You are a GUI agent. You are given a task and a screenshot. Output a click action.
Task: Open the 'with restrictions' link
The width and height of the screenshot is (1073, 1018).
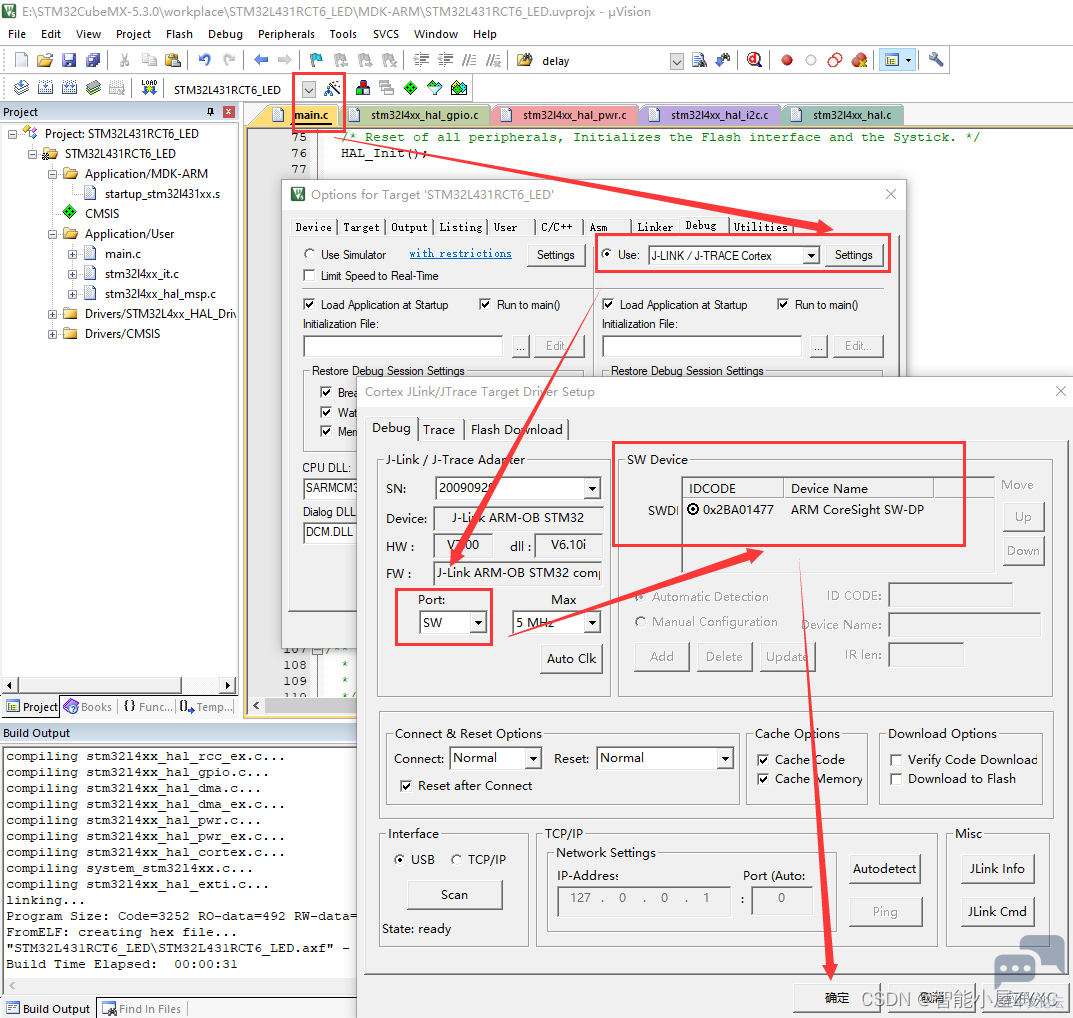[x=461, y=254]
